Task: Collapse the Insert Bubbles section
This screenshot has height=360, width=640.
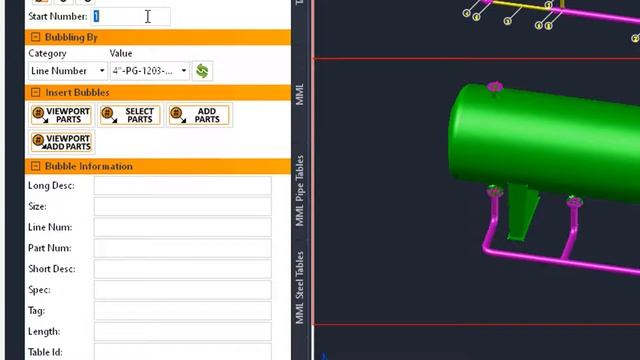Action: [x=36, y=93]
